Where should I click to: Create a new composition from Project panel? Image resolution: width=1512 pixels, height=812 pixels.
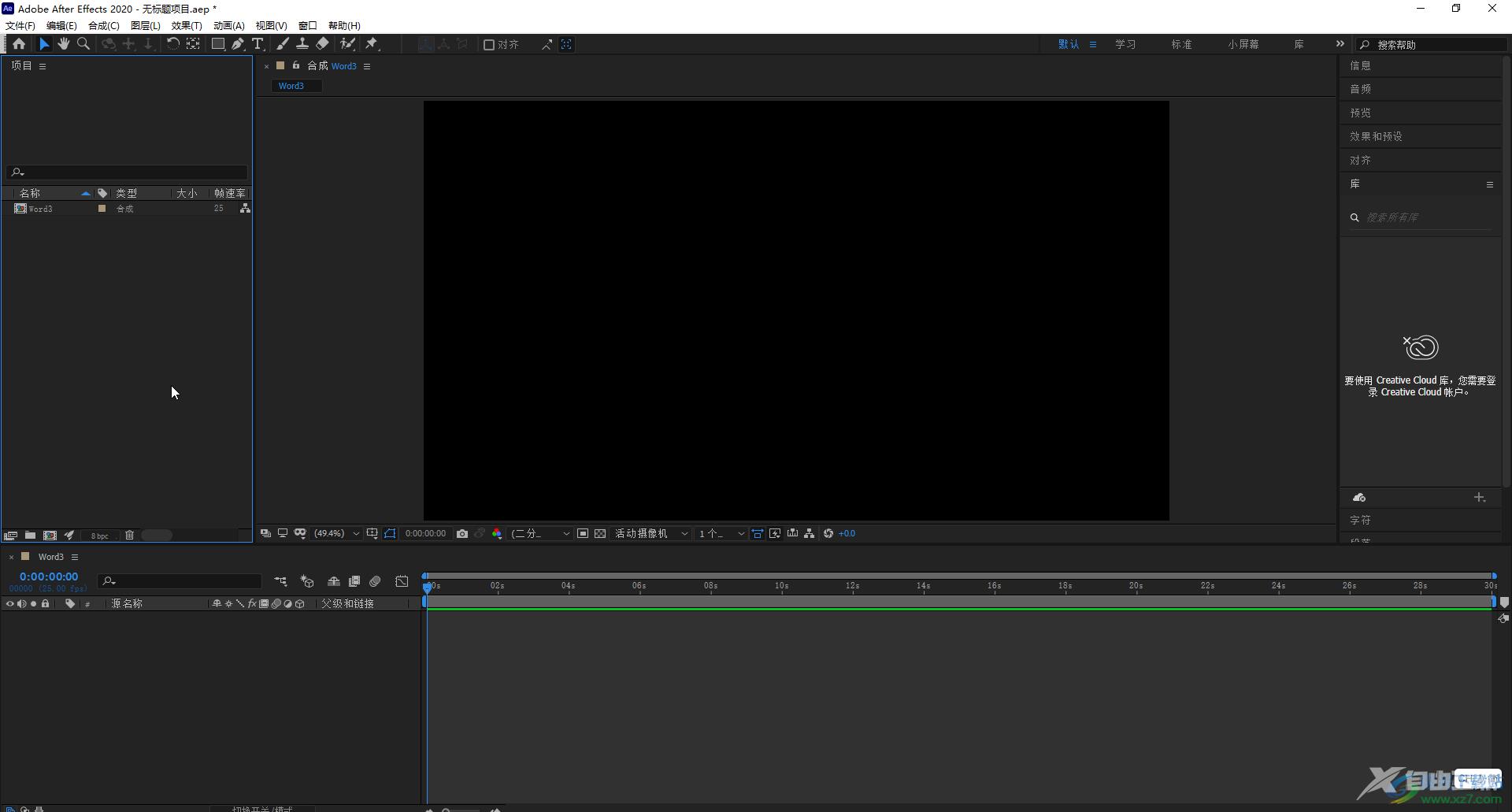(50, 536)
